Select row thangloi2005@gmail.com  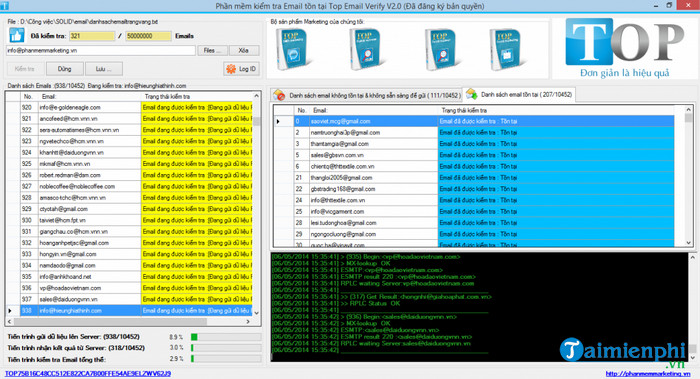click(474, 178)
